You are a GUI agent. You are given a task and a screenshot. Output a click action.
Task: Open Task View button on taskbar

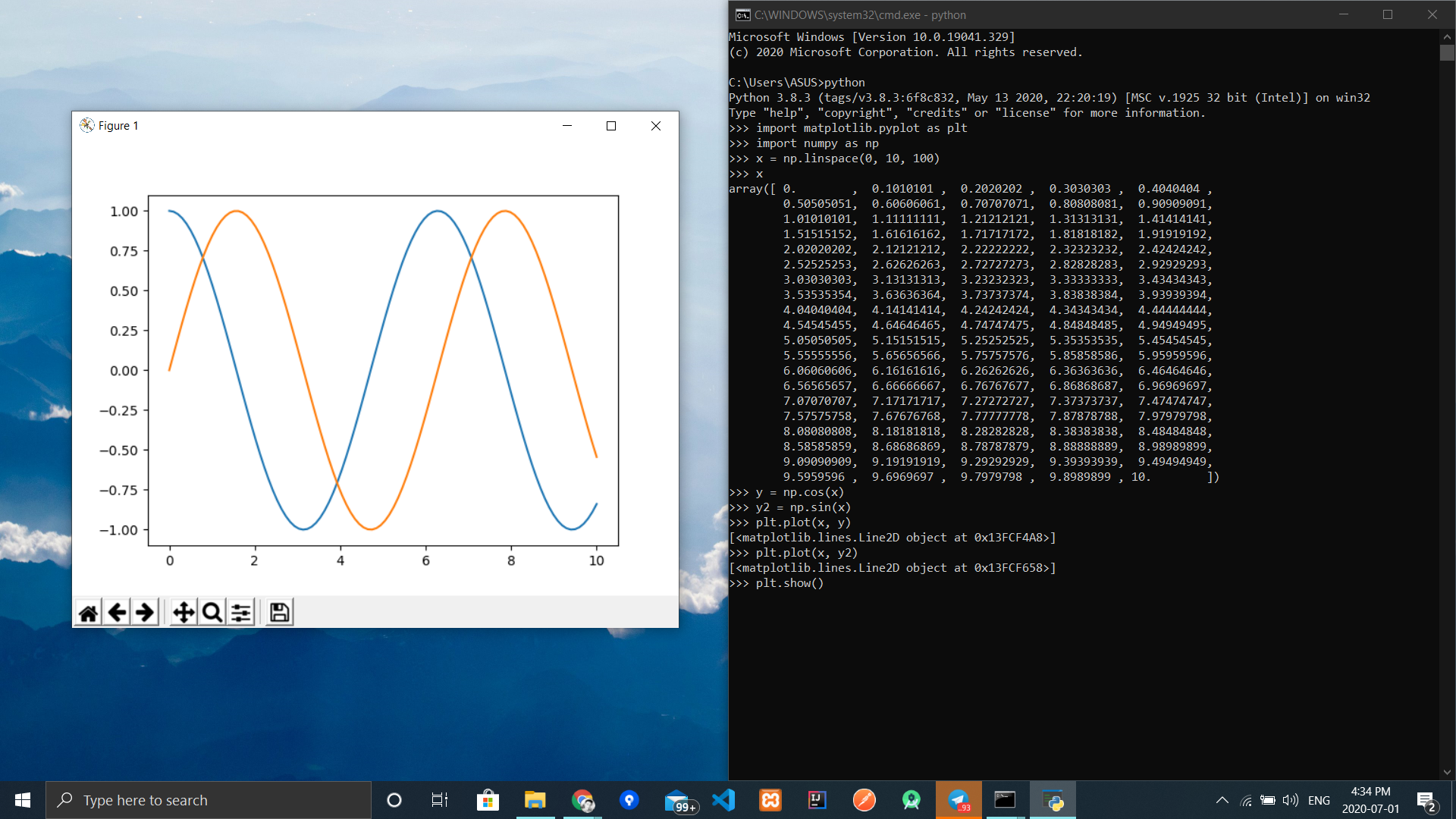[x=440, y=800]
